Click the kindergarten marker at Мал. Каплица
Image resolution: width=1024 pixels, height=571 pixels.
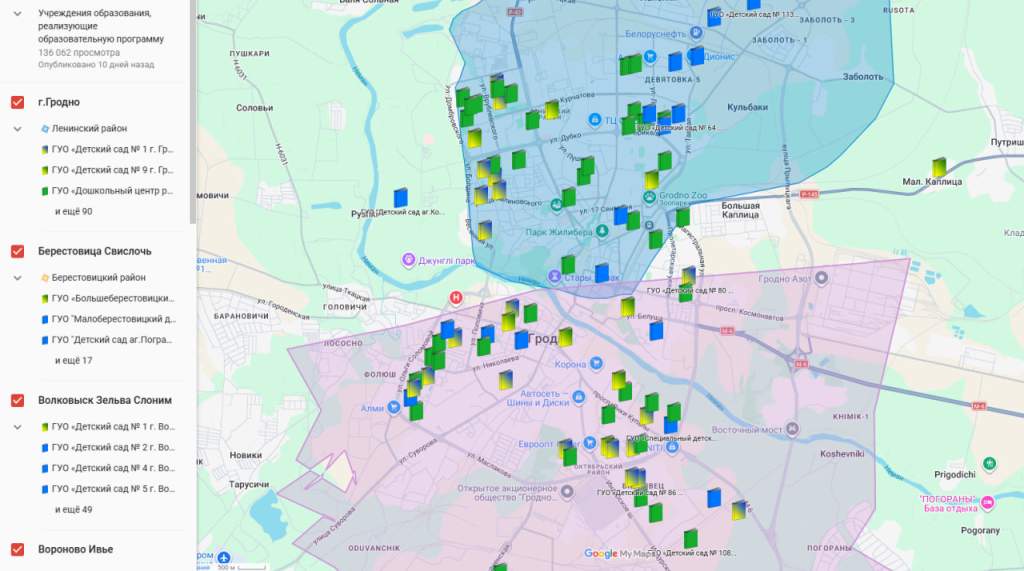(939, 167)
